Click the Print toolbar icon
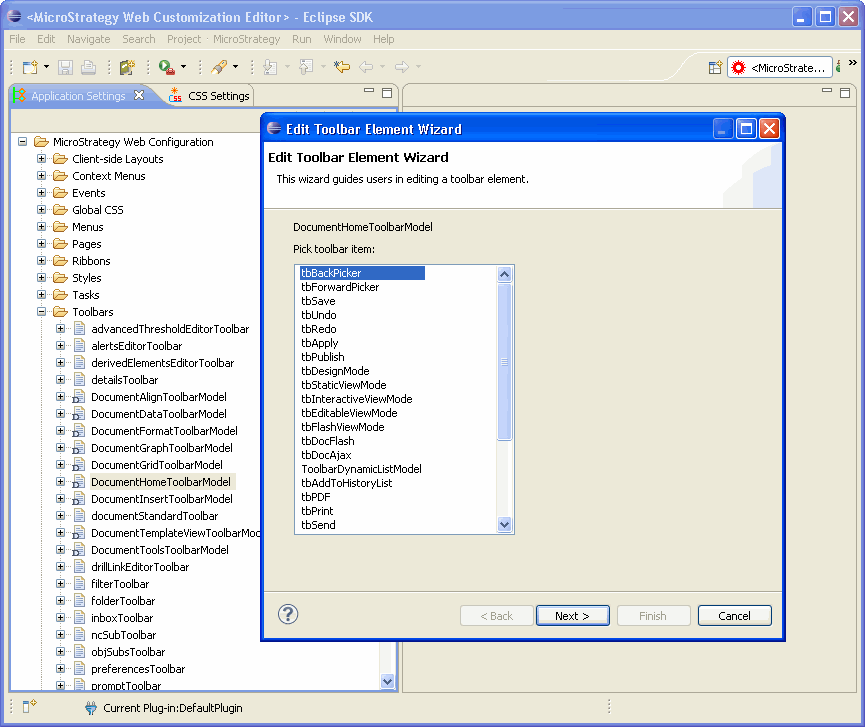The height and width of the screenshot is (727, 865). 88,67
